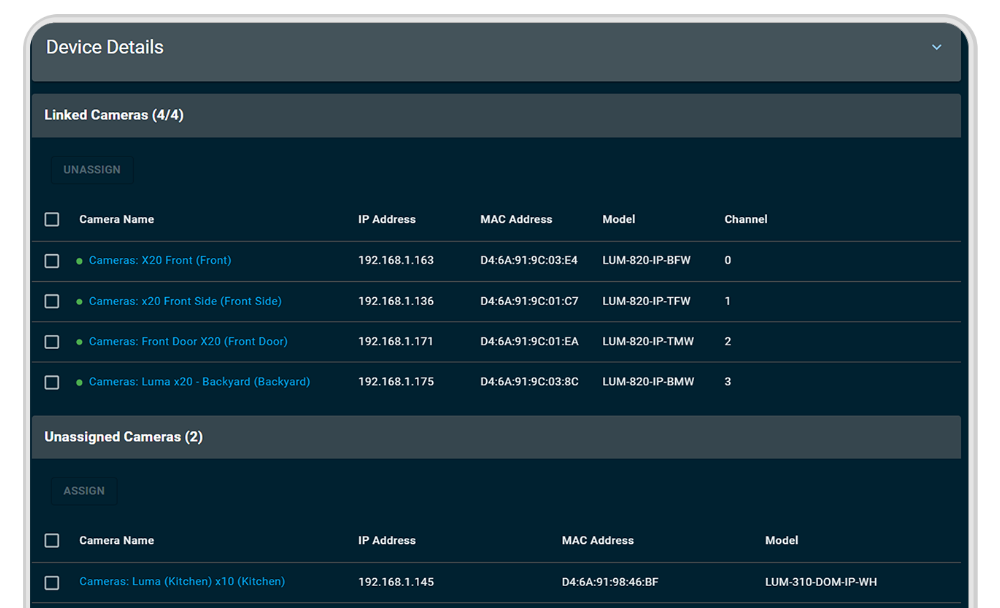
Task: Click the UNASSIGN button
Action: 92,170
